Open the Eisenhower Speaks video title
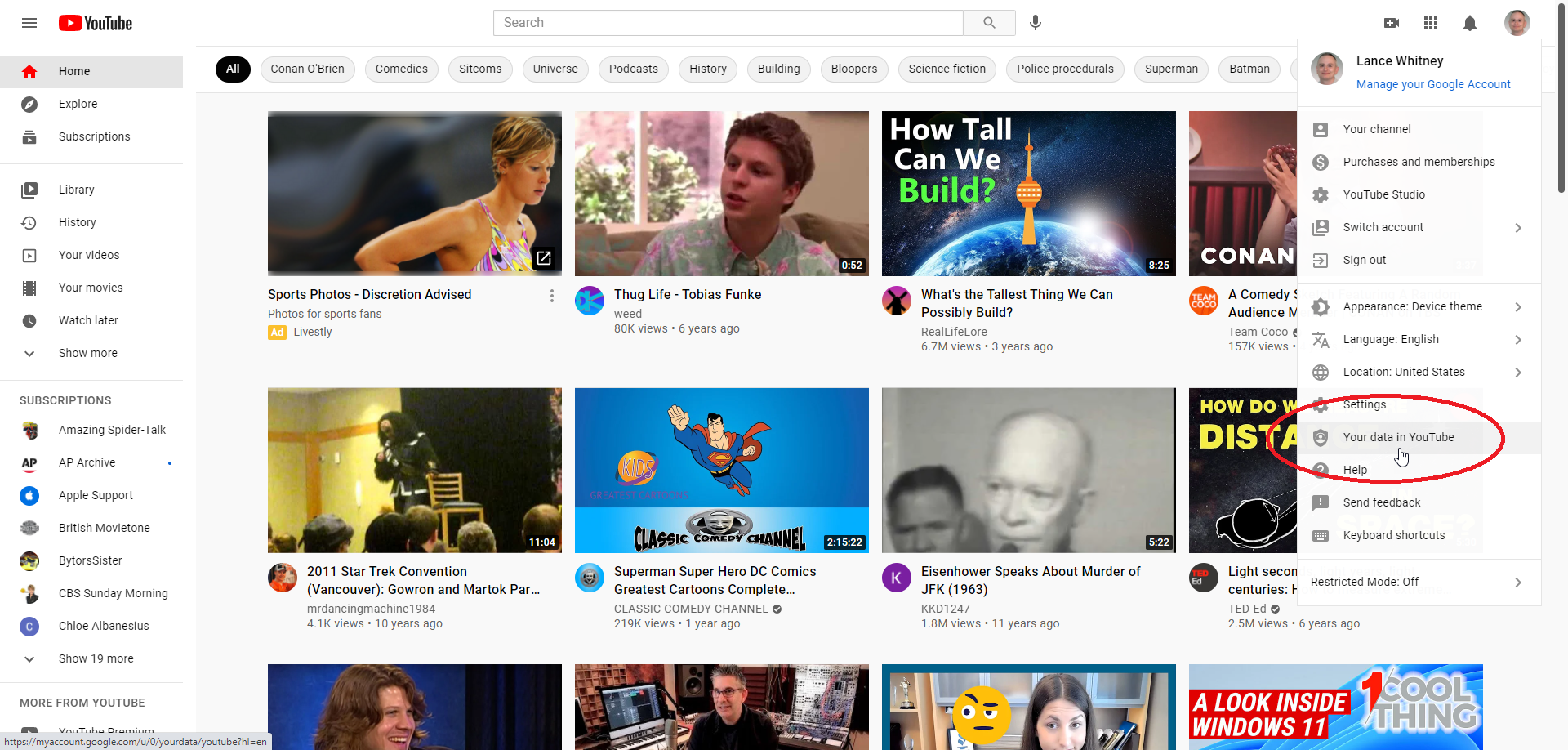This screenshot has height=750, width=1568. coord(1031,580)
